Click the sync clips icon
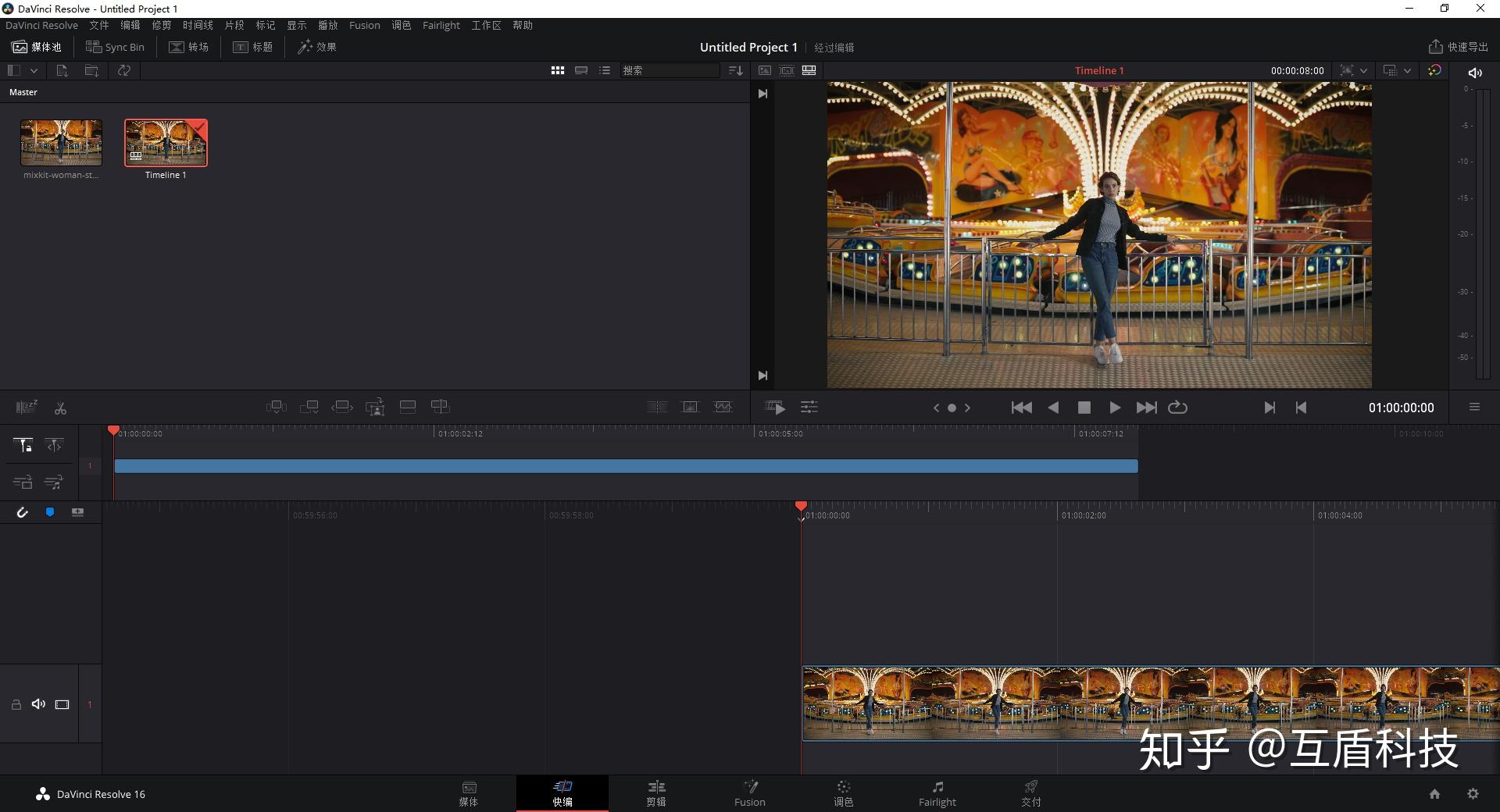 tap(124, 70)
